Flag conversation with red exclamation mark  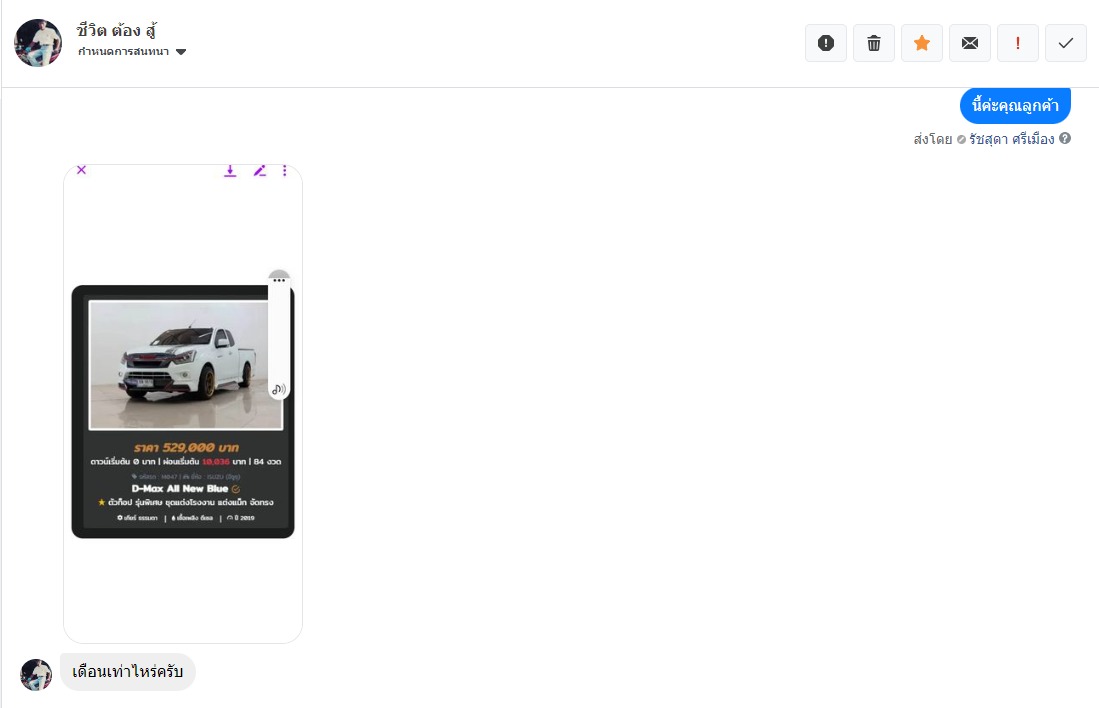tap(1018, 43)
